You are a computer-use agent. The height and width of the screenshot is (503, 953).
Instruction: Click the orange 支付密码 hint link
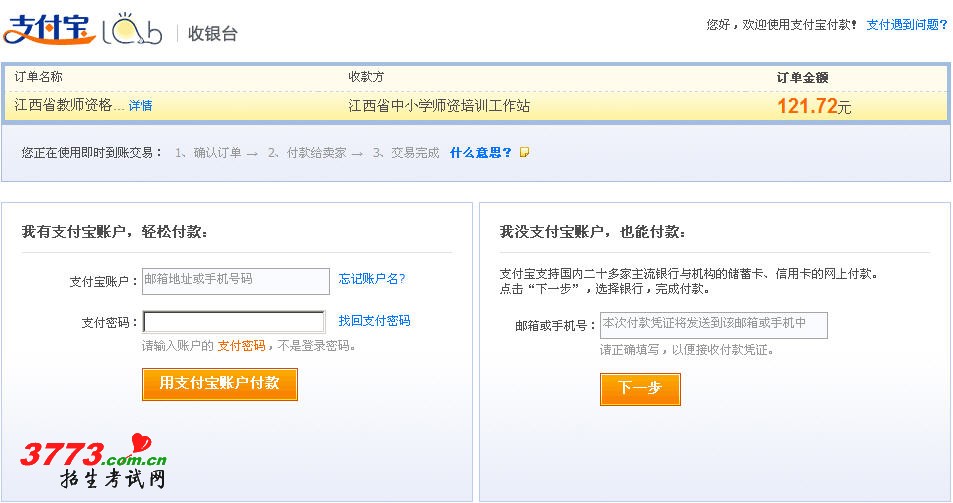(241, 346)
